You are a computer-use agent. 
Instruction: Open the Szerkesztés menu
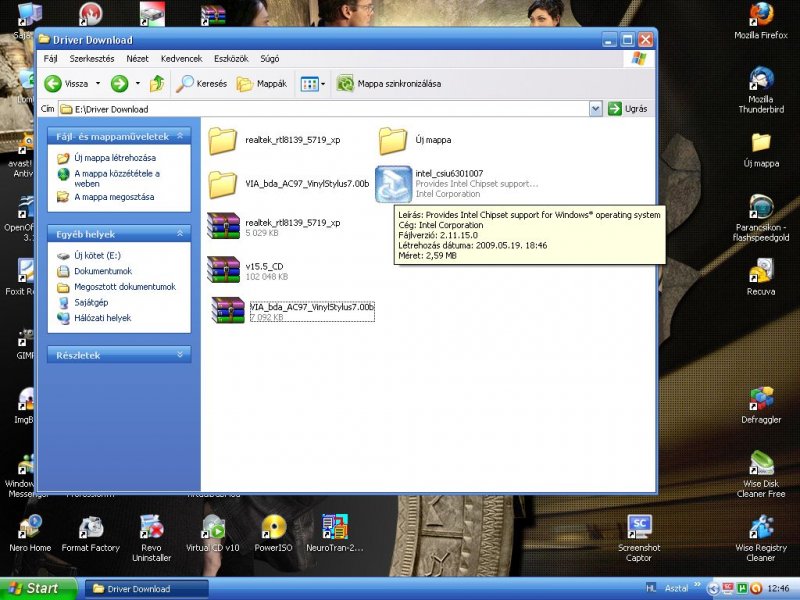click(92, 59)
